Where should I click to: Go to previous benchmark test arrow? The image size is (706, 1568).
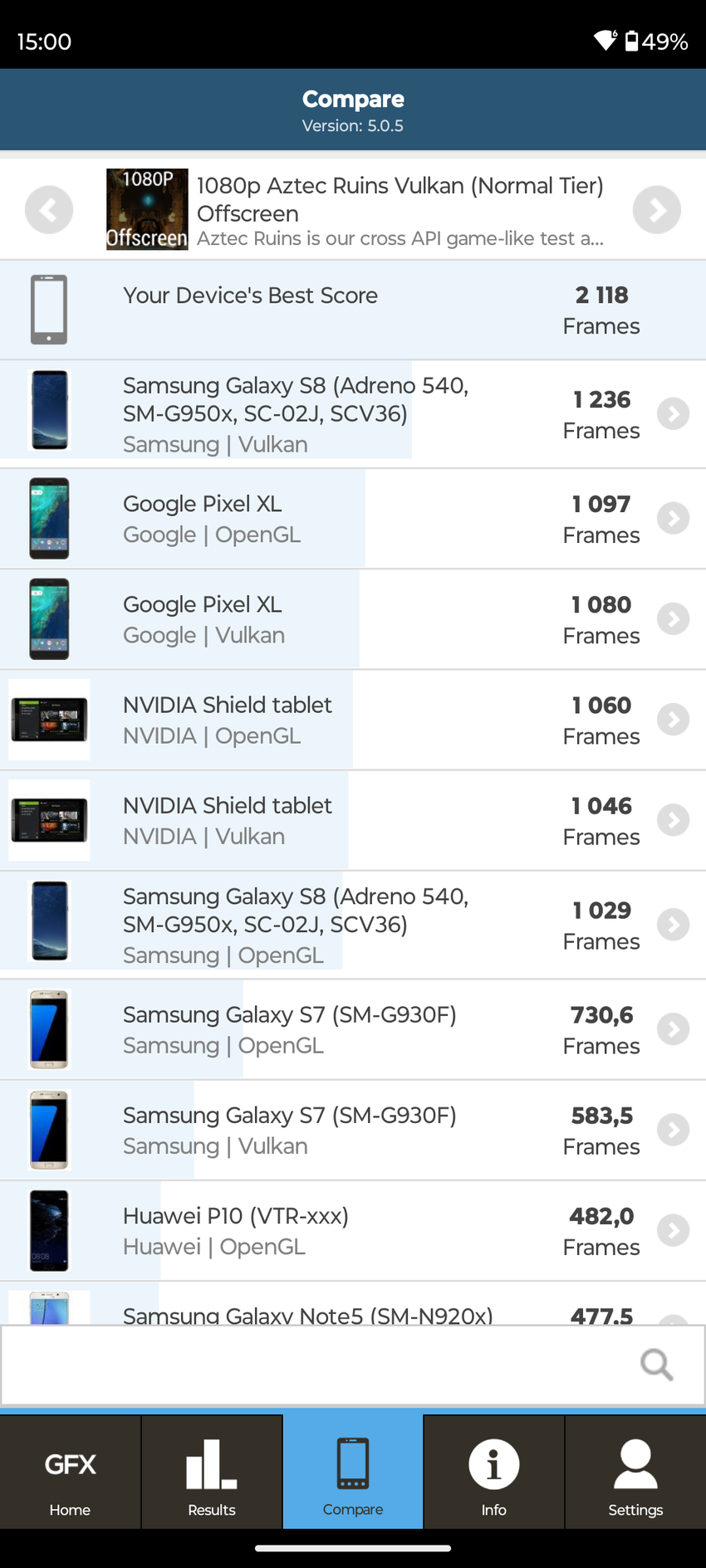(49, 210)
